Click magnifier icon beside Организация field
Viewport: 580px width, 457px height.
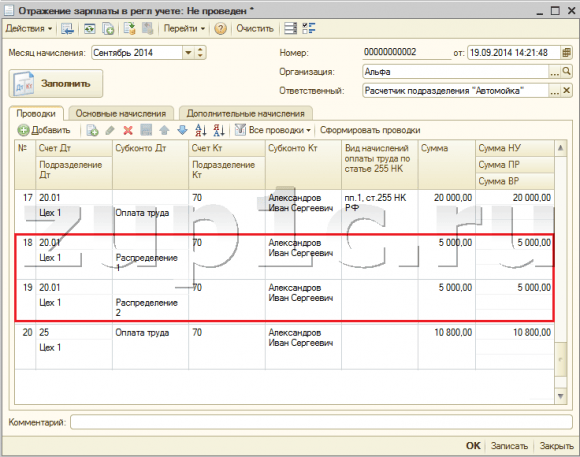coord(566,71)
